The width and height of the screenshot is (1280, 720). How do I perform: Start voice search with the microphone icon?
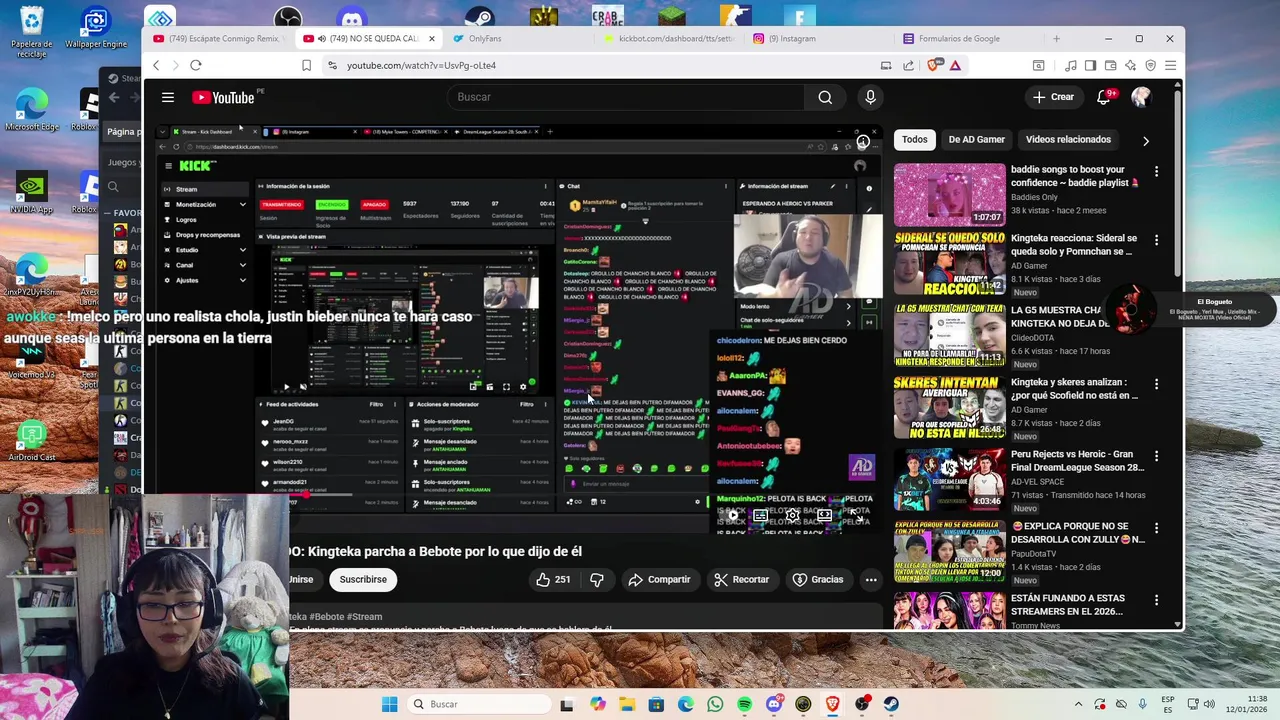pos(870,97)
